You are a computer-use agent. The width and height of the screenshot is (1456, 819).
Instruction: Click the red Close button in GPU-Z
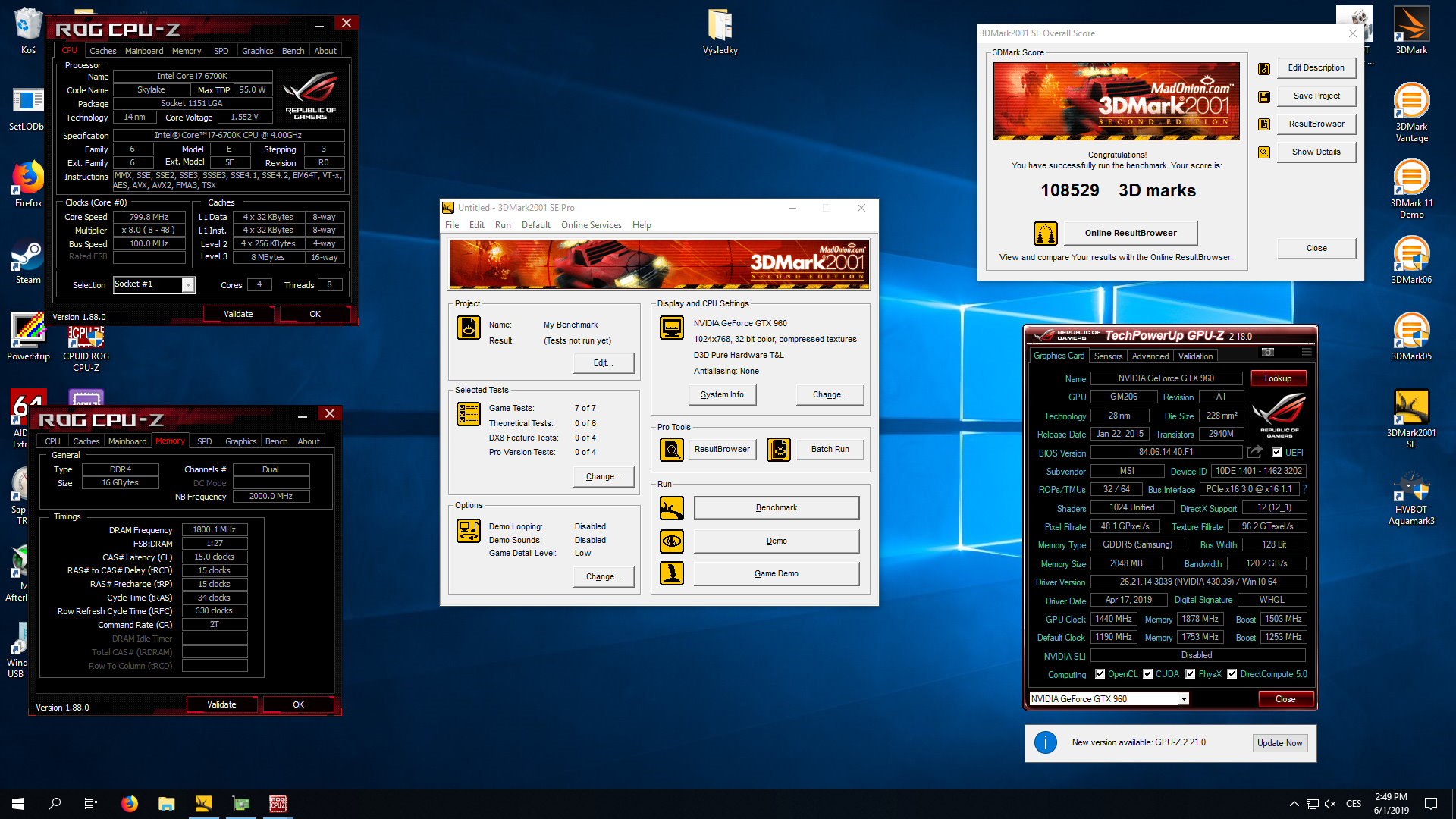pyautogui.click(x=1285, y=699)
